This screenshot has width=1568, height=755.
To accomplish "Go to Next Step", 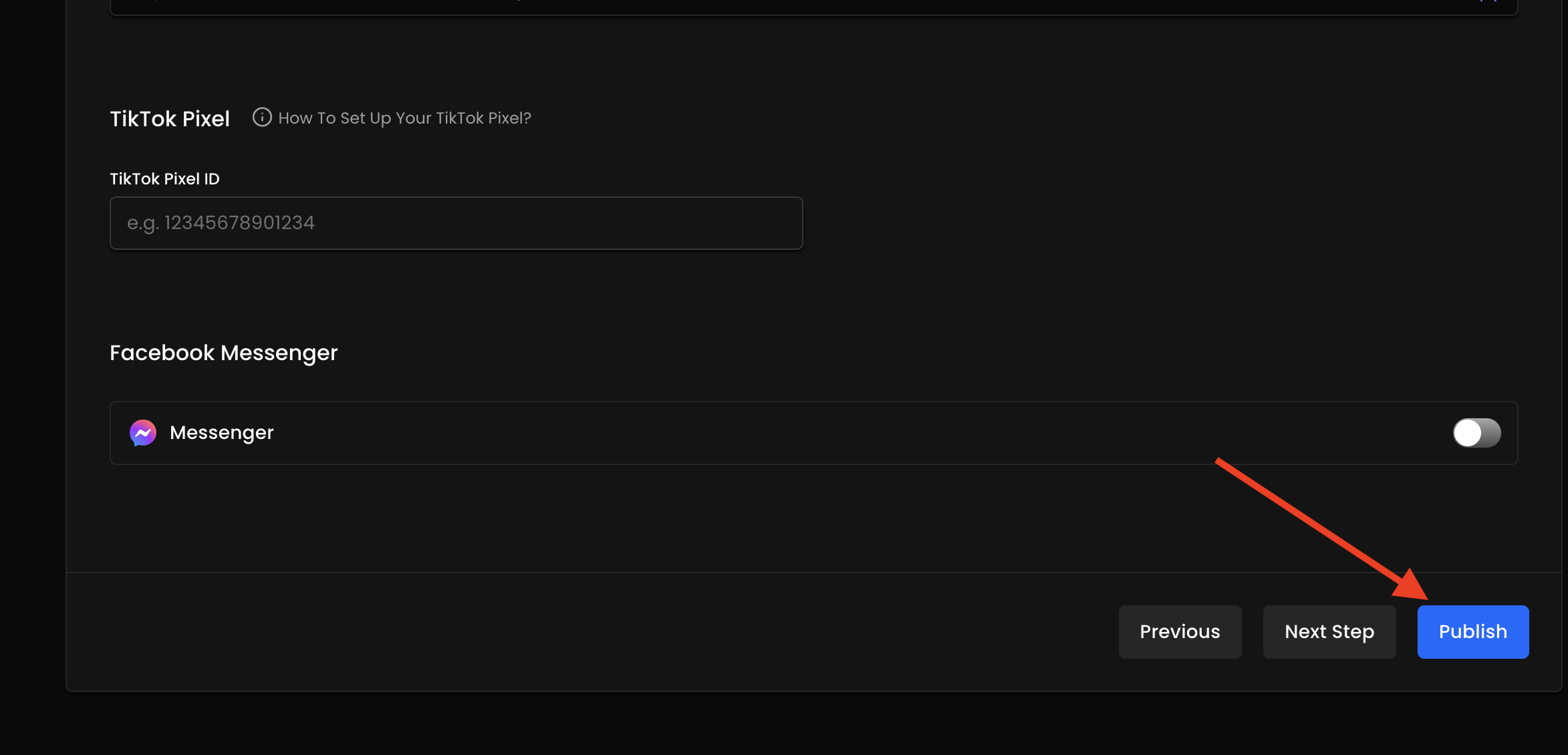I will click(1329, 631).
